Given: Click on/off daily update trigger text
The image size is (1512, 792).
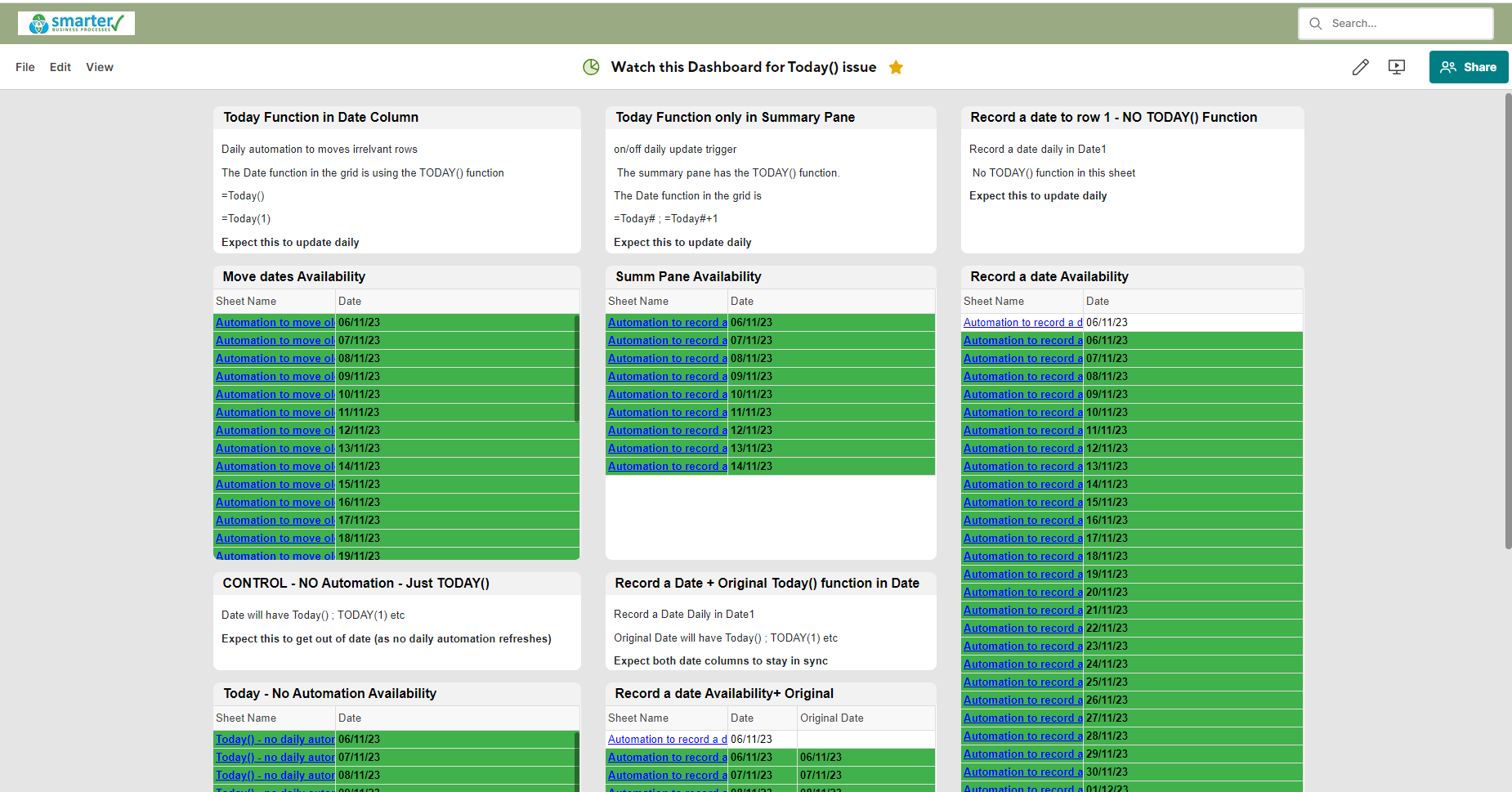Looking at the screenshot, I should coord(675,150).
